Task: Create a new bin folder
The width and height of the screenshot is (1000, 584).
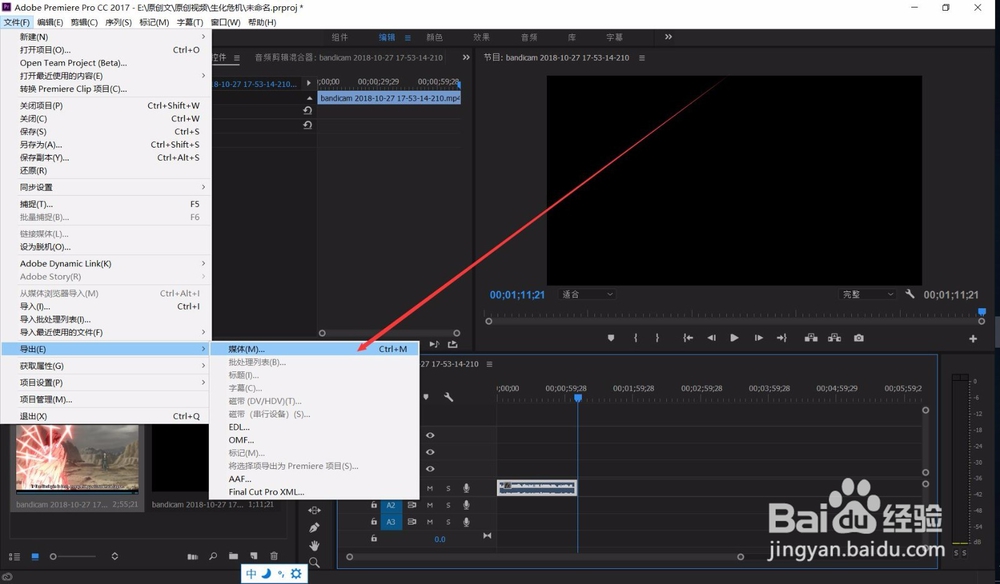Action: tap(233, 557)
